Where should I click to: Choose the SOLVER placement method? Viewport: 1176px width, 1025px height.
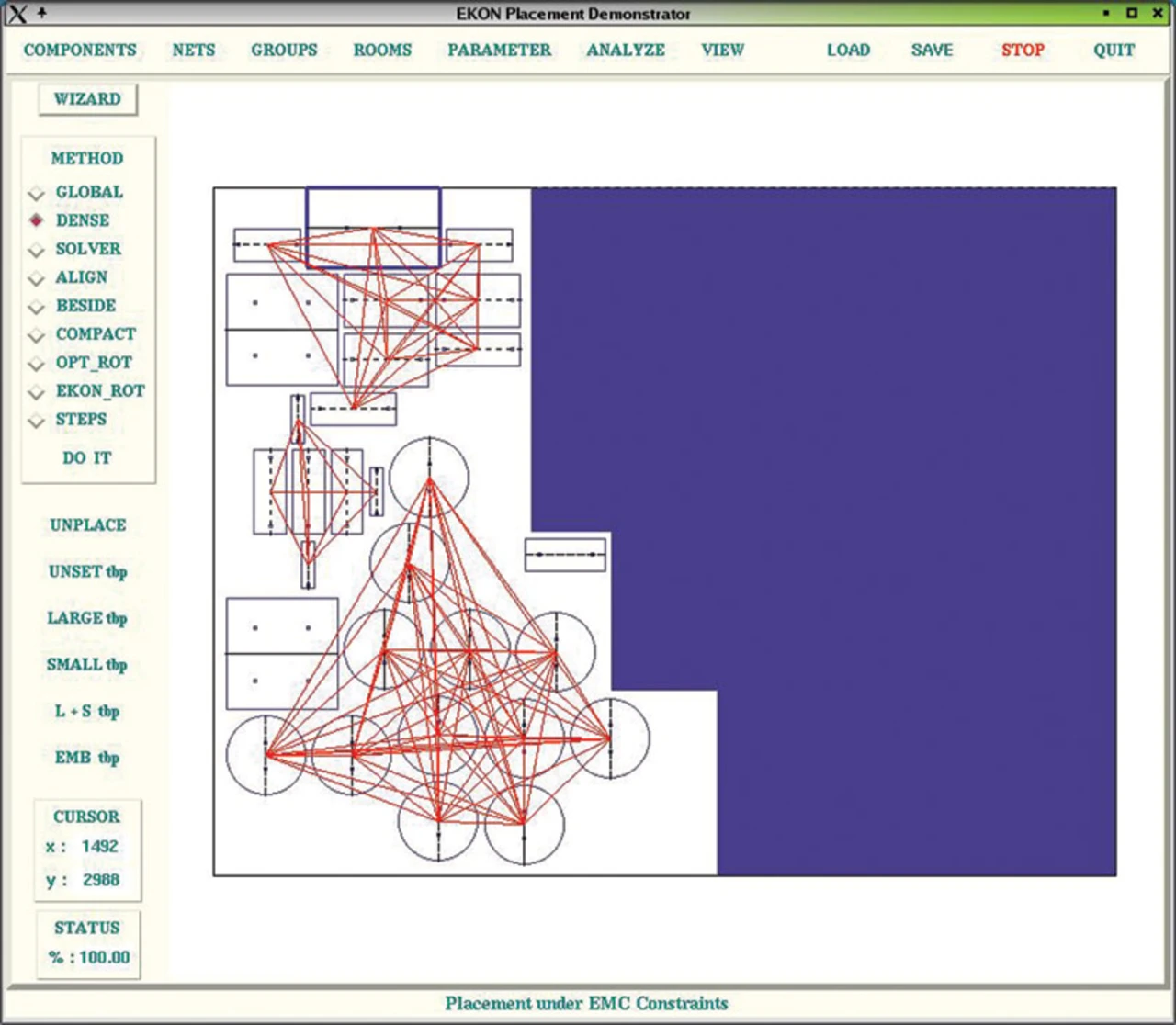click(37, 250)
